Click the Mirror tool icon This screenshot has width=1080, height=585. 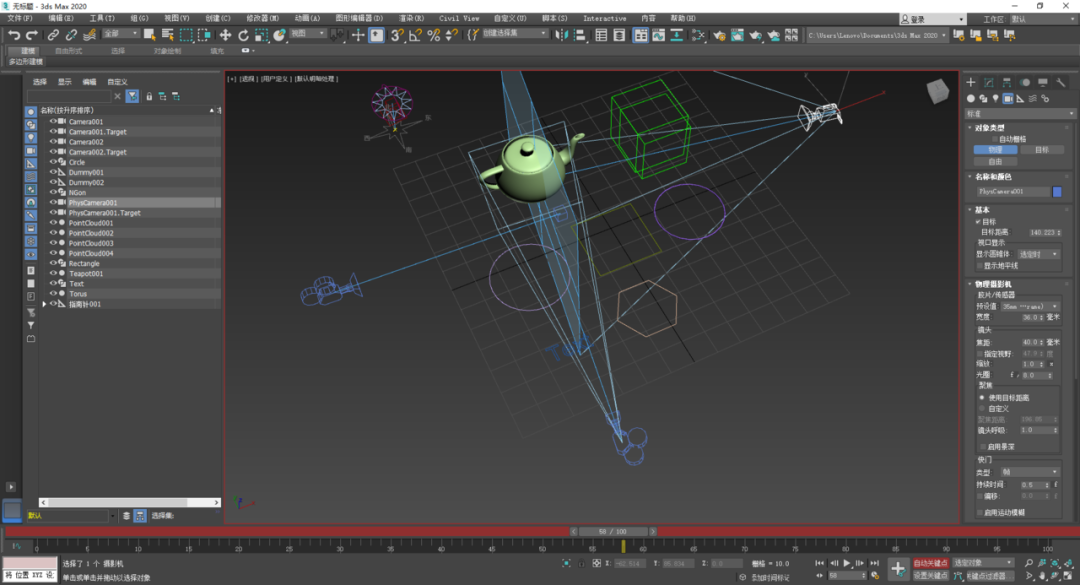[561, 34]
